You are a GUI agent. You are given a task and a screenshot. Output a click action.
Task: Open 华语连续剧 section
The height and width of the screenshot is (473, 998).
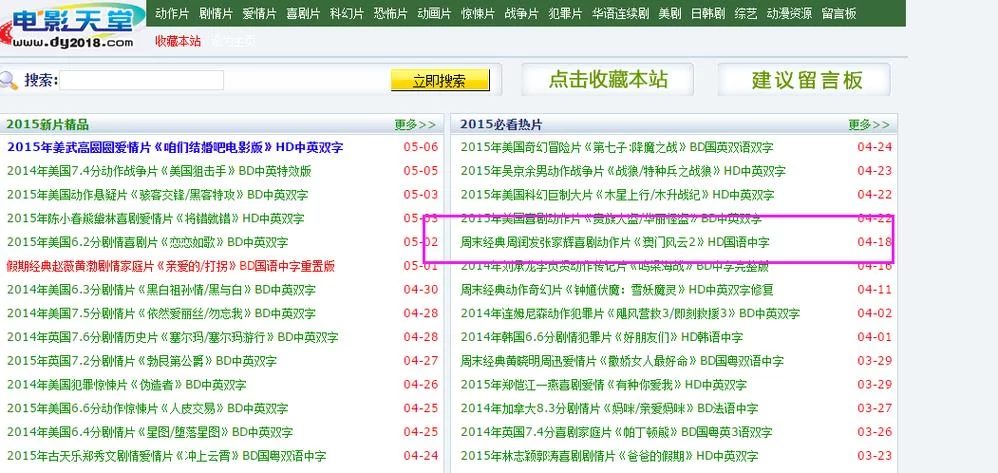pyautogui.click(x=621, y=13)
